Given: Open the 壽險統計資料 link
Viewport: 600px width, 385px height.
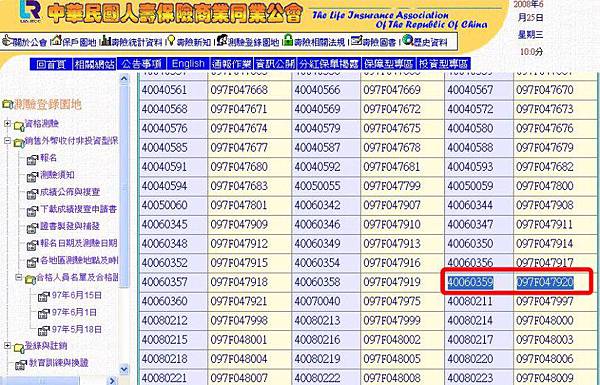Looking at the screenshot, I should [137, 42].
